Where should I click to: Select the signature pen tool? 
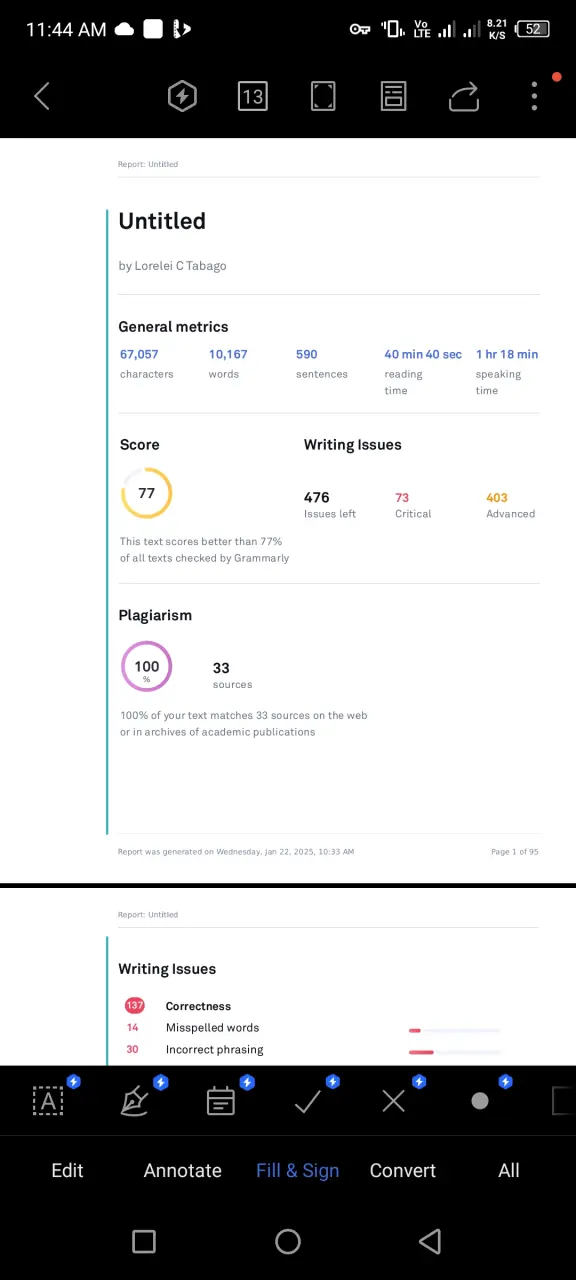tap(134, 1101)
